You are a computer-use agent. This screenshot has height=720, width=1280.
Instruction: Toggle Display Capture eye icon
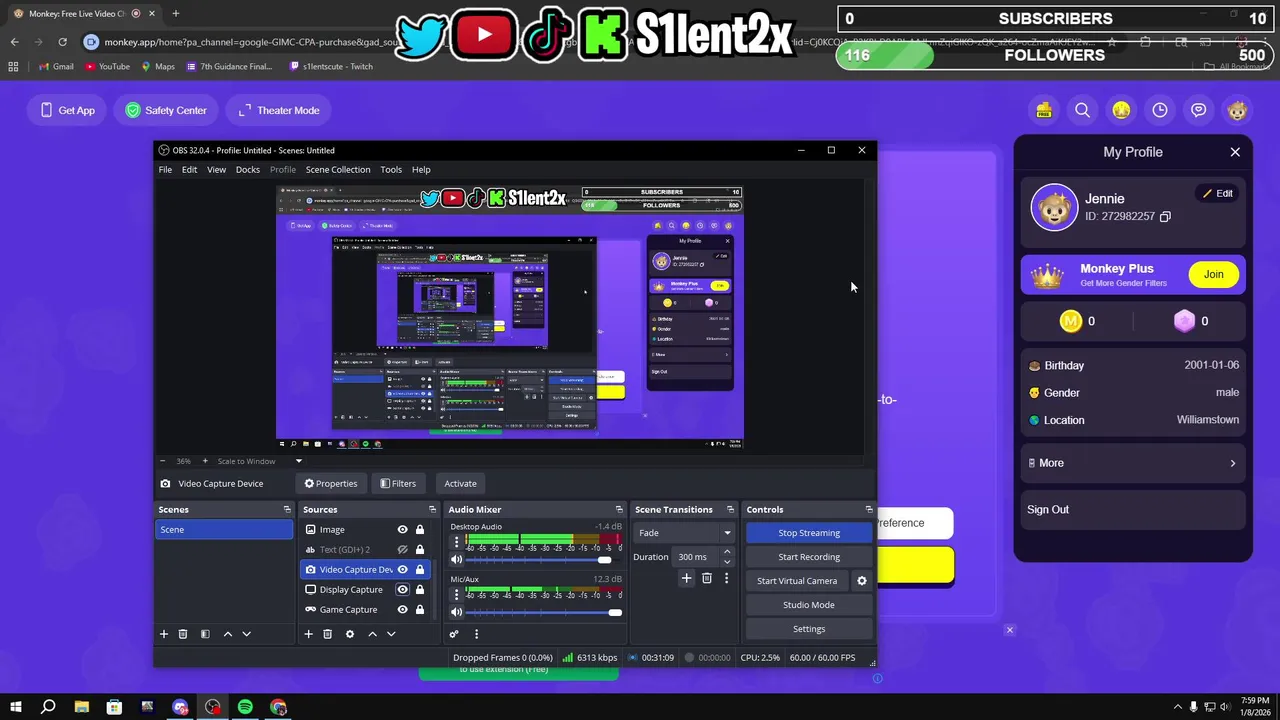pos(402,590)
